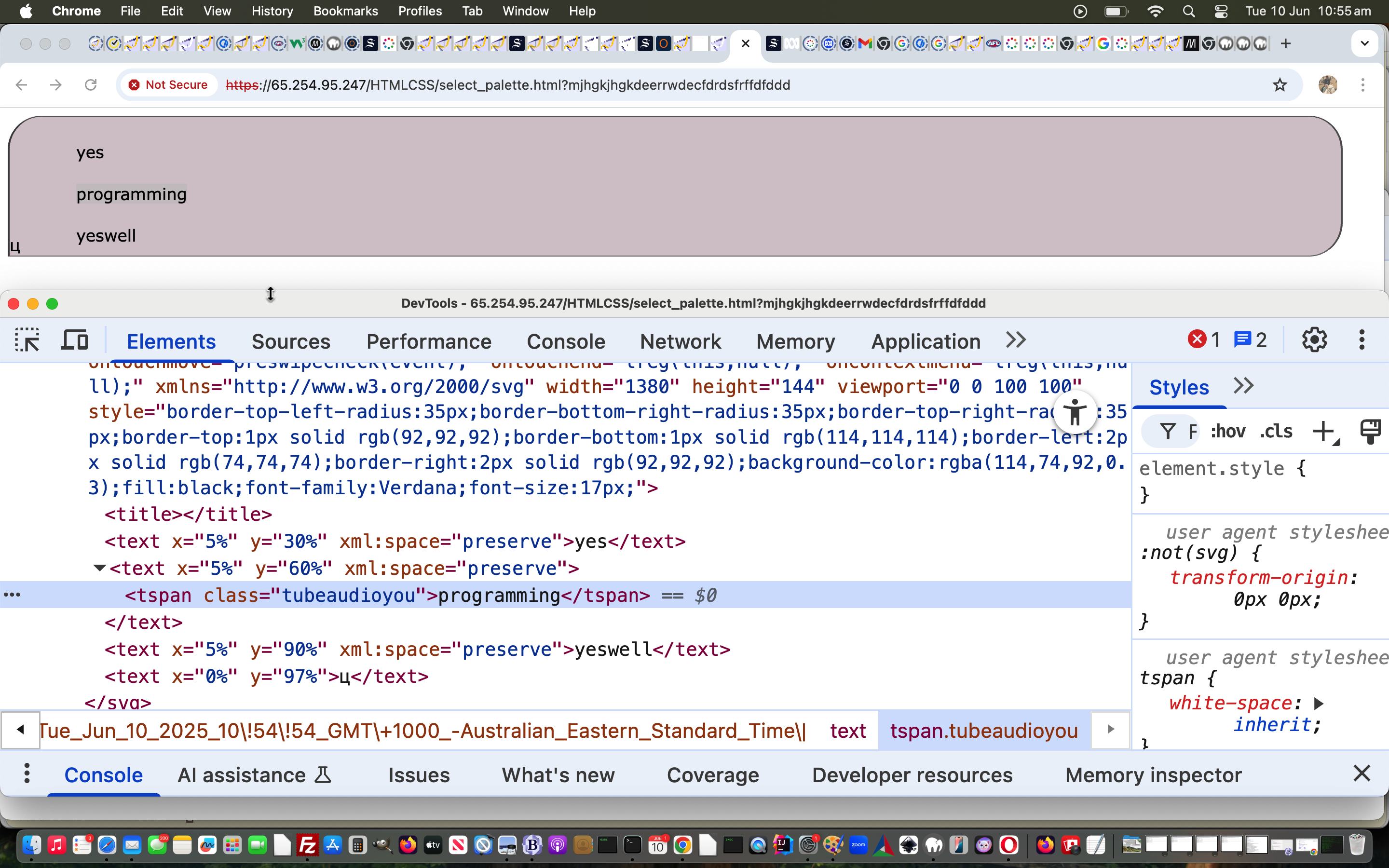
Task: Open the Developer resources drawer tab
Action: click(x=912, y=774)
